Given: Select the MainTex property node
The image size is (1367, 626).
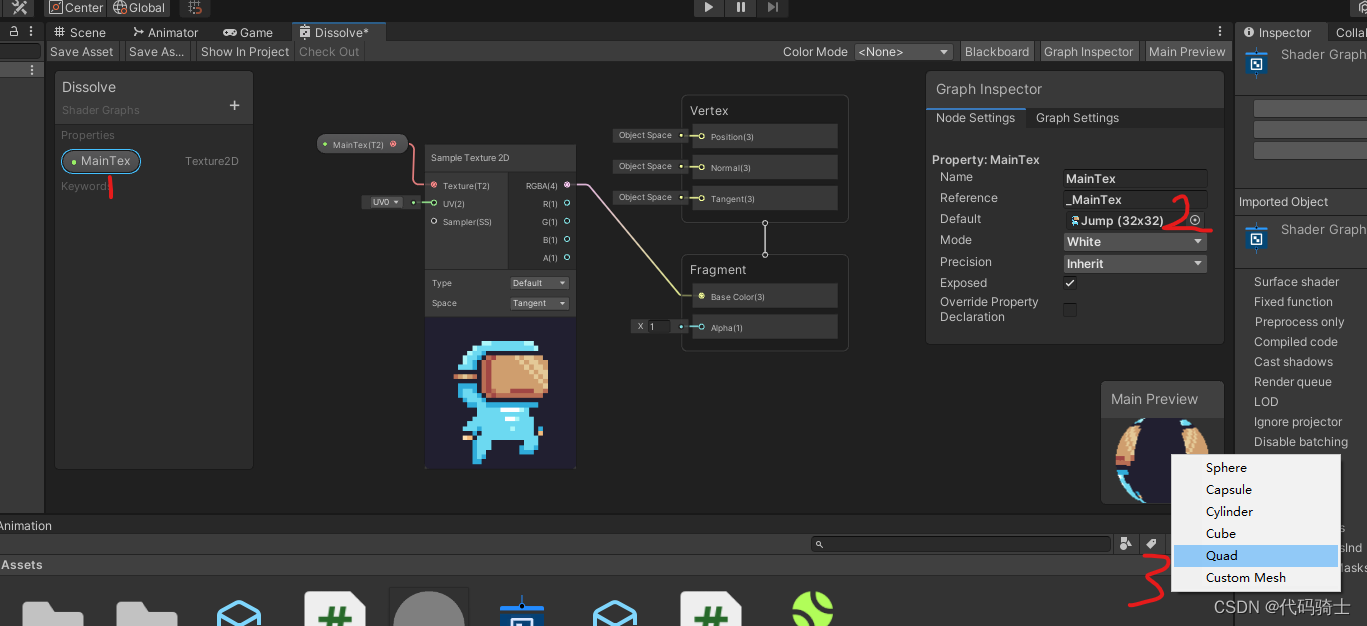Looking at the screenshot, I should pos(100,160).
